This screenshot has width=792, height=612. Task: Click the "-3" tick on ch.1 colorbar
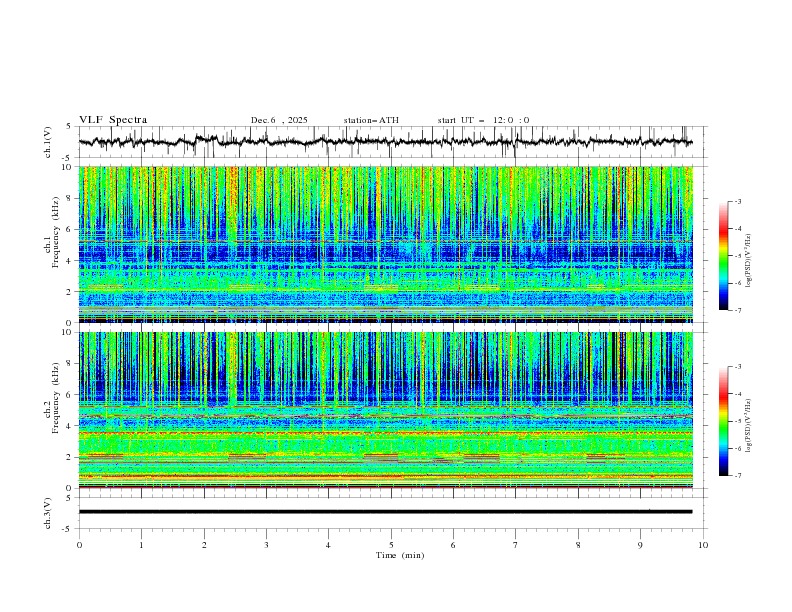(x=737, y=201)
